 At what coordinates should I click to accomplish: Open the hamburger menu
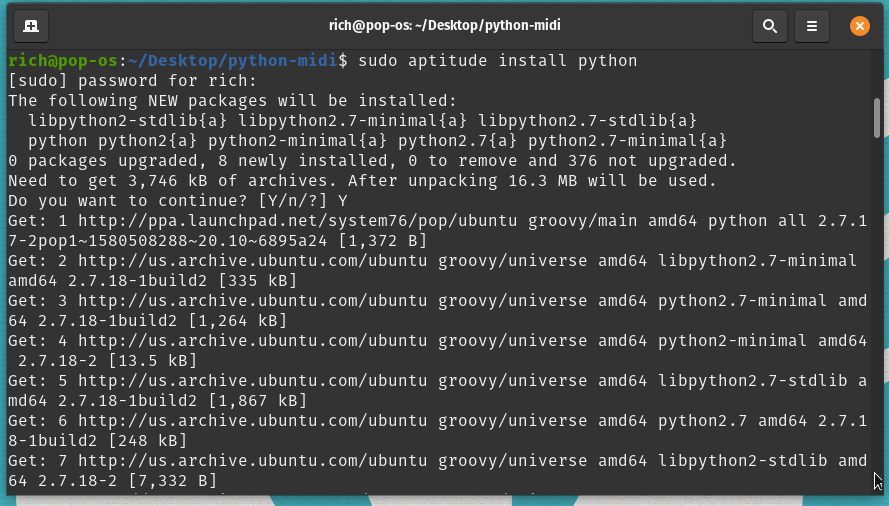click(812, 26)
